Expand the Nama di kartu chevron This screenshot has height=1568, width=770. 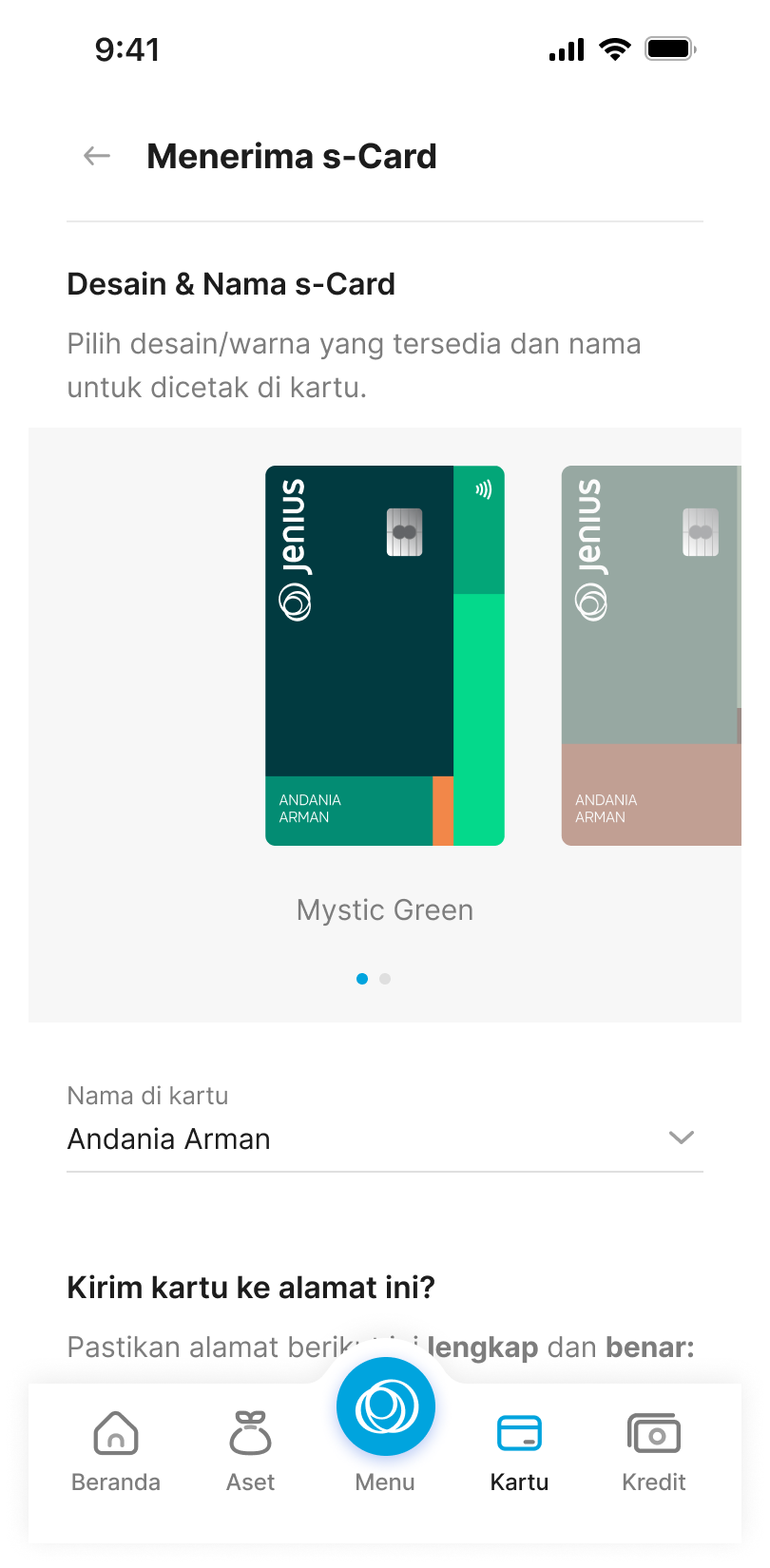(x=682, y=1138)
